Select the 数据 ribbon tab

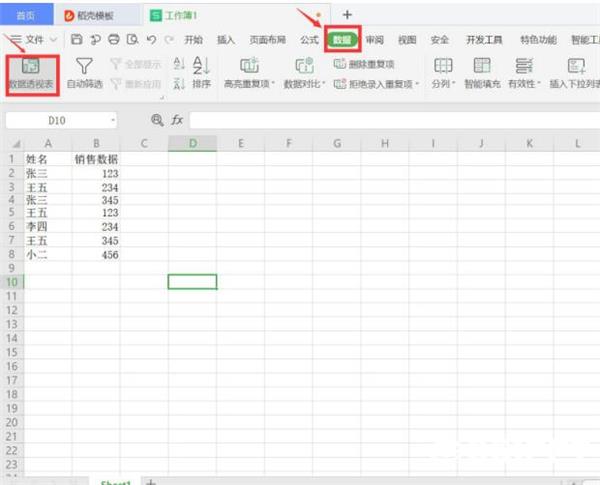tap(342, 39)
